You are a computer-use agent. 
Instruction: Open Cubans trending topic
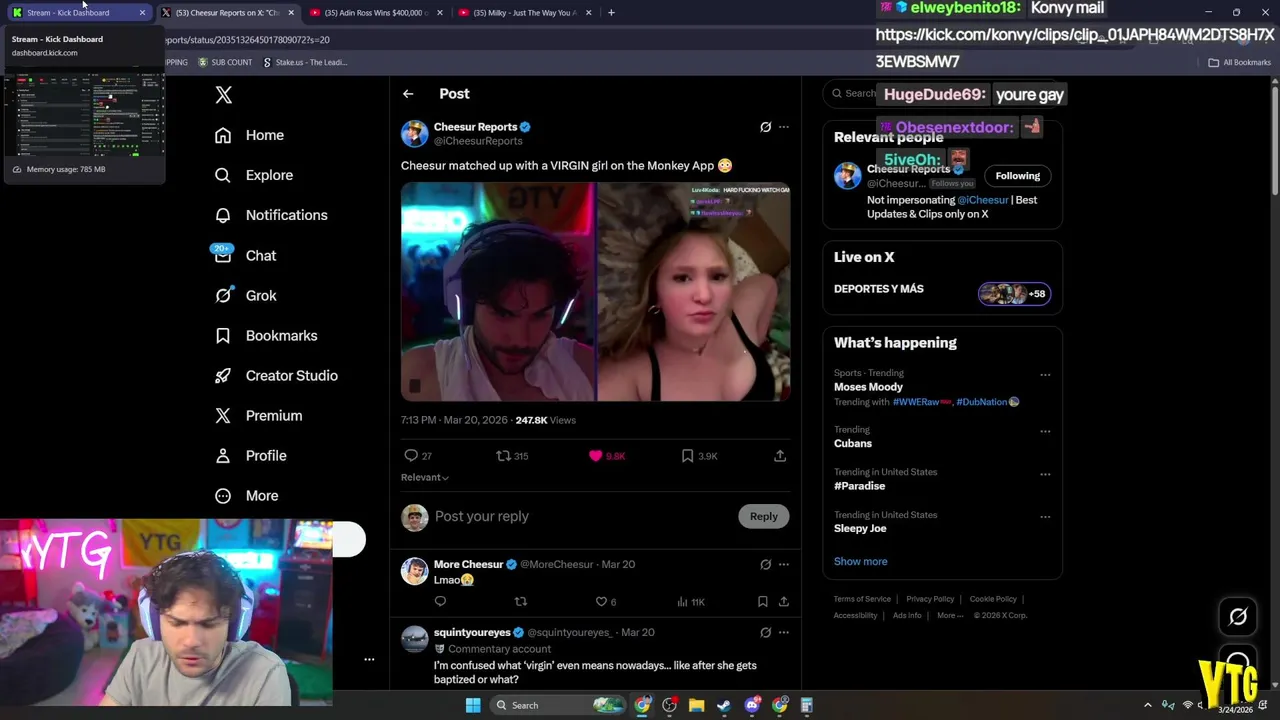(853, 443)
